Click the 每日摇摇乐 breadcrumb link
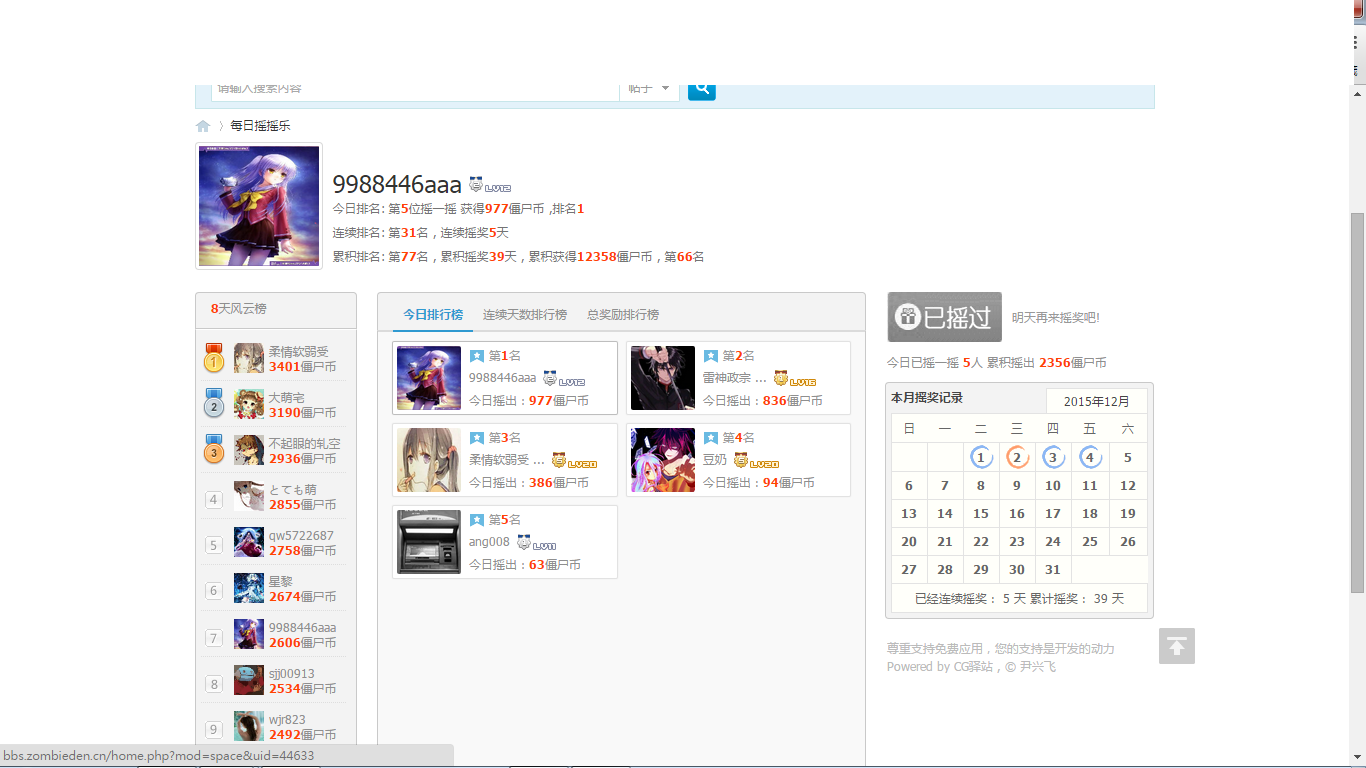 (260, 126)
